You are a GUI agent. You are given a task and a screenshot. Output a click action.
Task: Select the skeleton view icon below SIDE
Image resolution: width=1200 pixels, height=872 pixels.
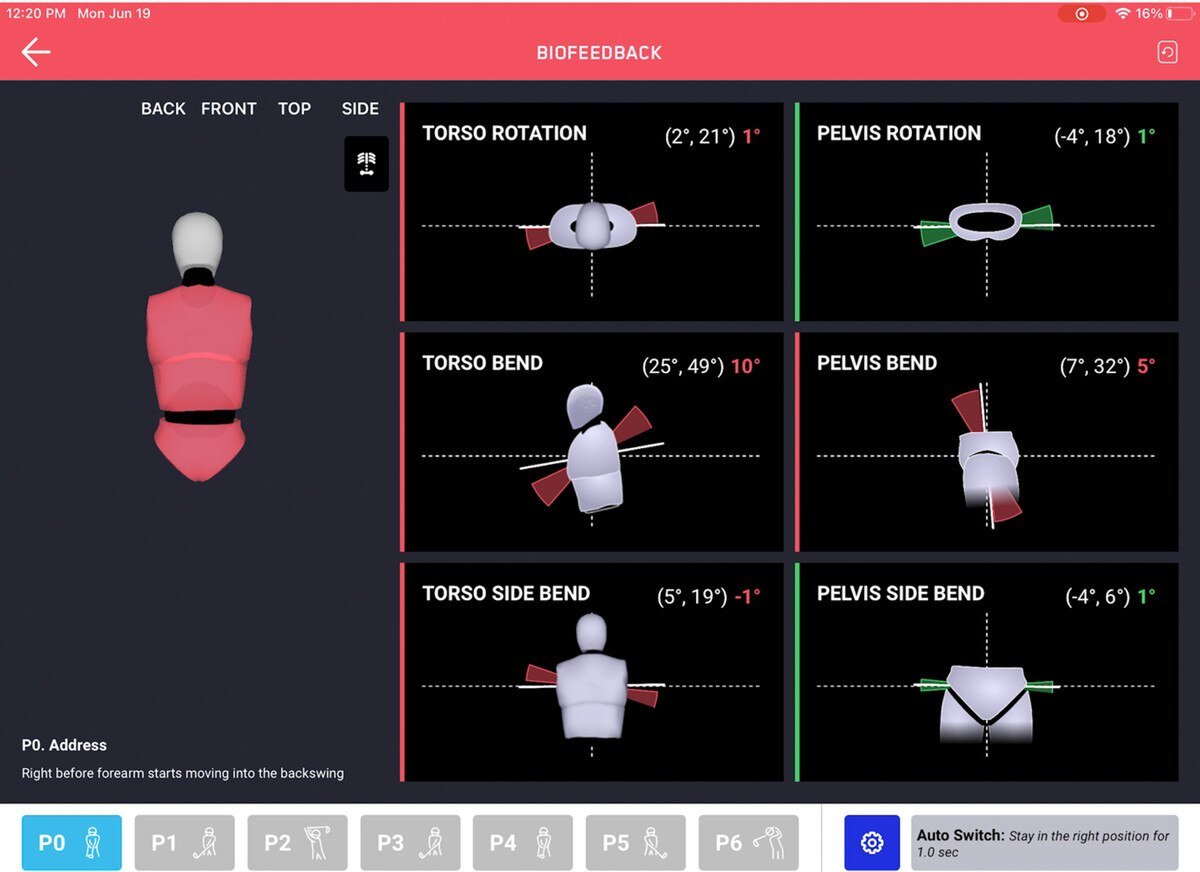point(367,163)
